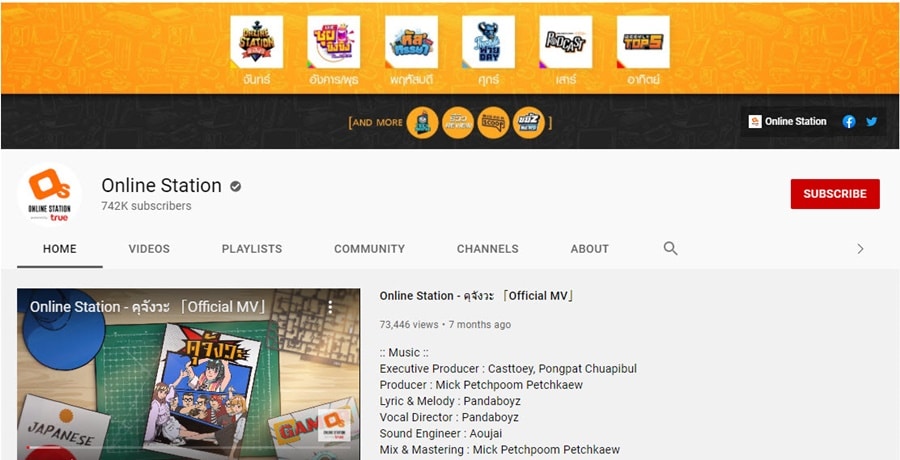
Task: Click the Online Station watermark in the video
Action: pyautogui.click(x=335, y=426)
